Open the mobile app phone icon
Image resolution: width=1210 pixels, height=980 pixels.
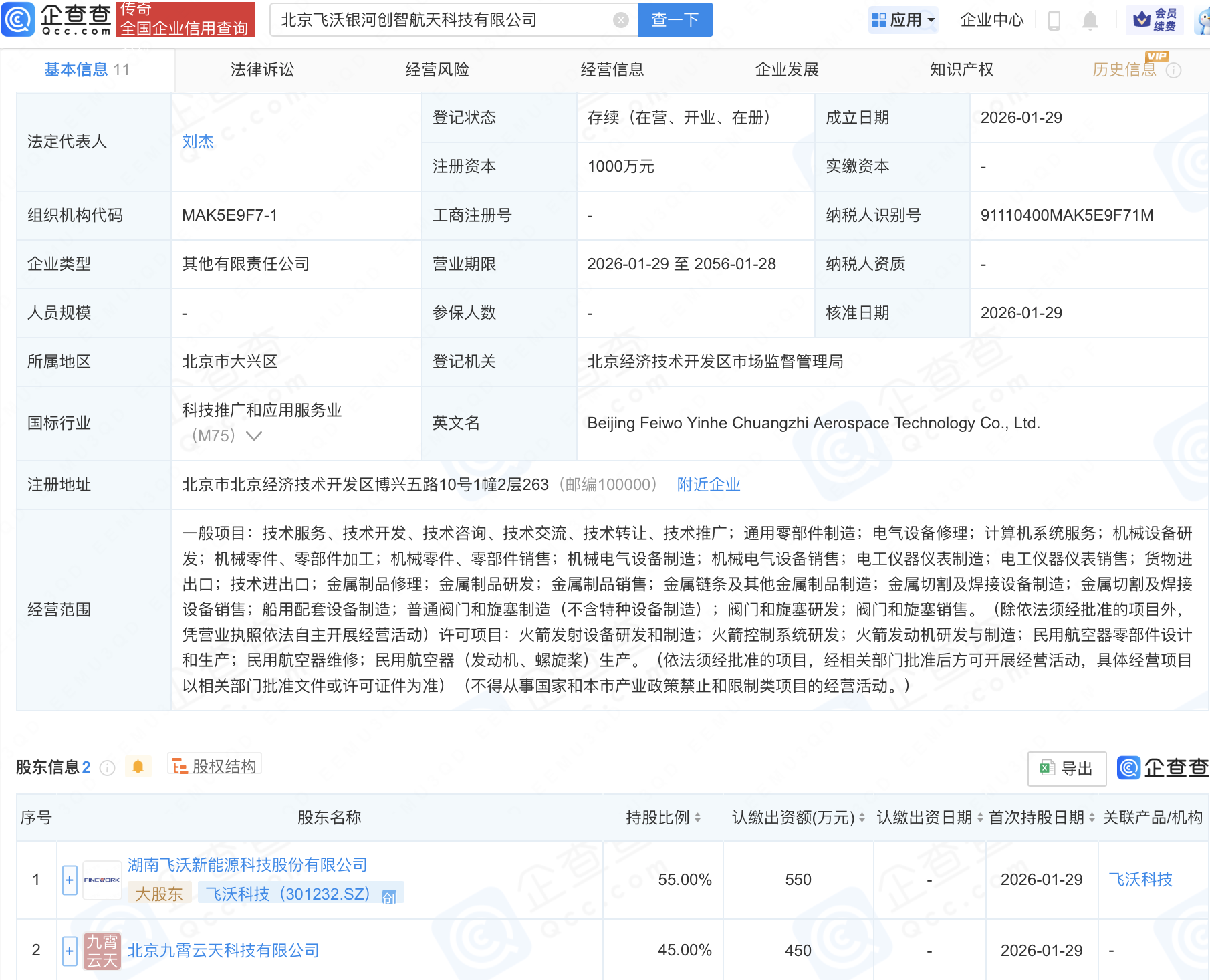[x=1054, y=20]
